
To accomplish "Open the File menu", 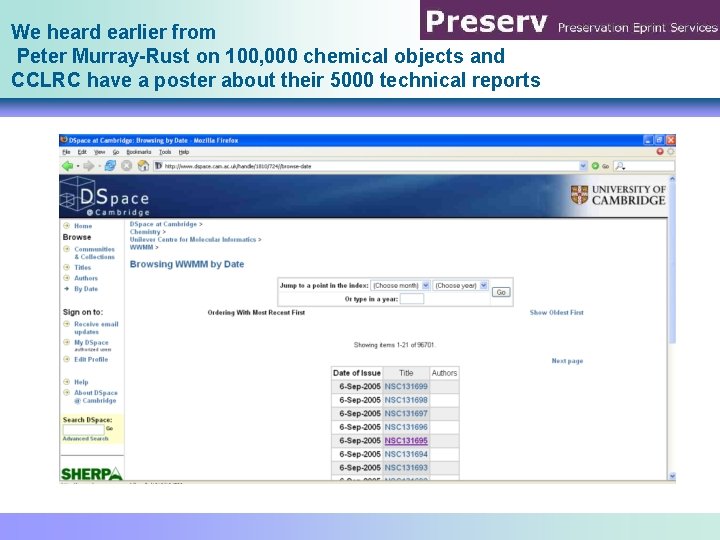I will pos(66,152).
